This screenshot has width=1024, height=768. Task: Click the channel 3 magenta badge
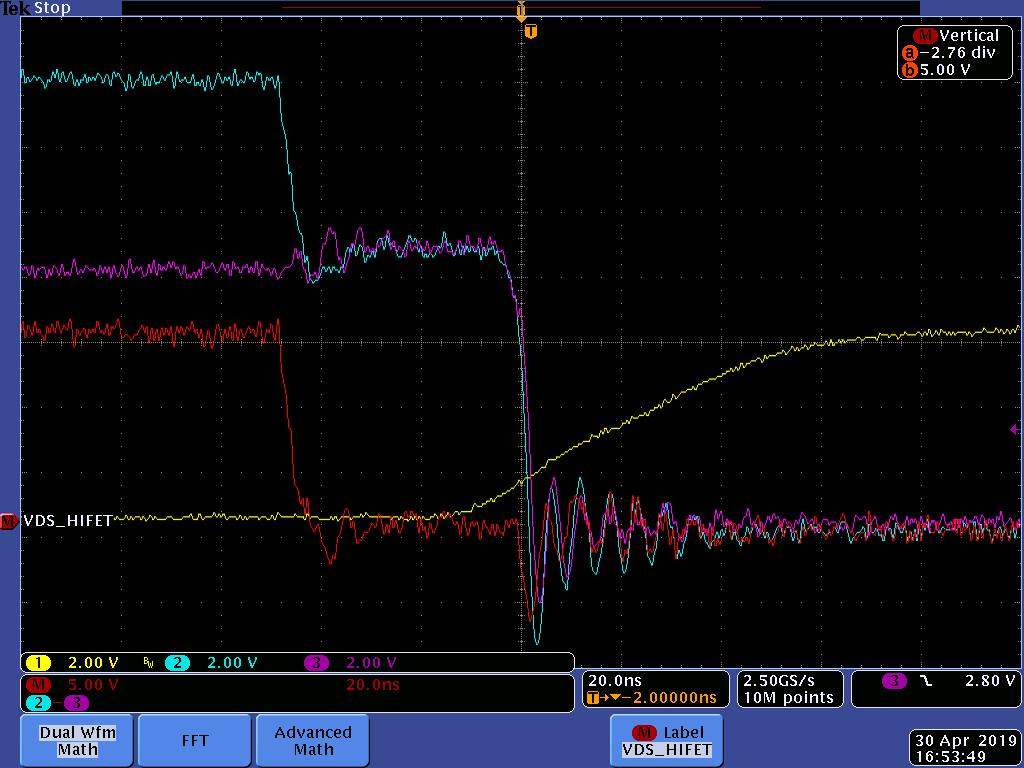(317, 663)
